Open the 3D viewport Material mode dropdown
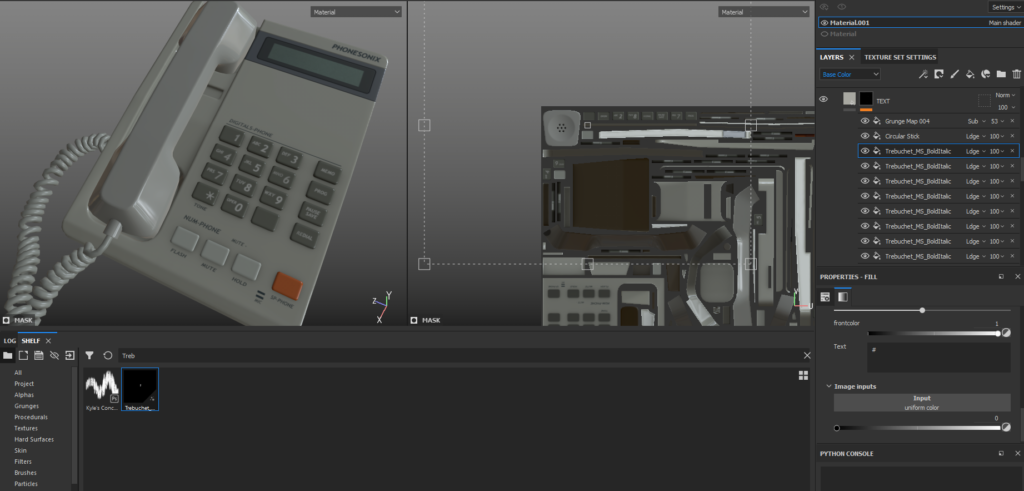Image resolution: width=1024 pixels, height=491 pixels. pyautogui.click(x=356, y=12)
